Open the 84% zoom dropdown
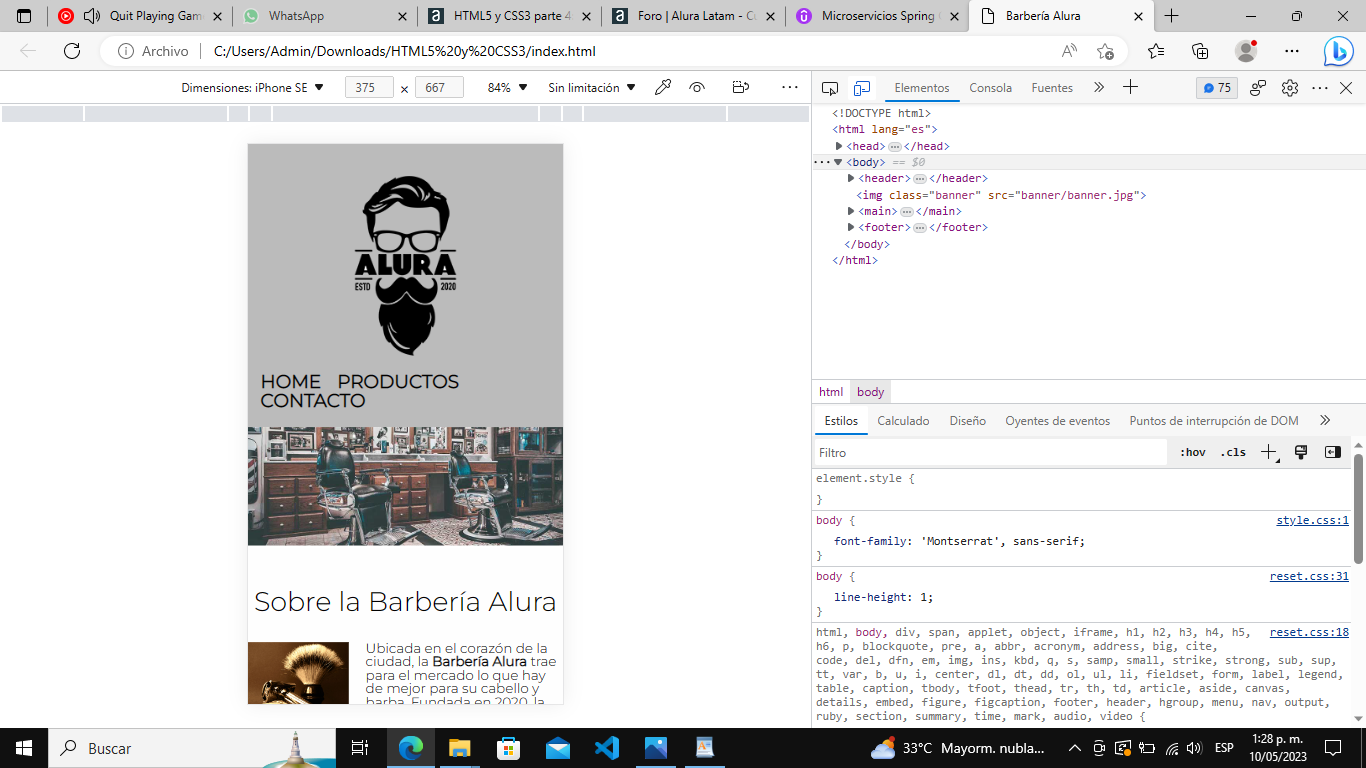 [x=507, y=88]
